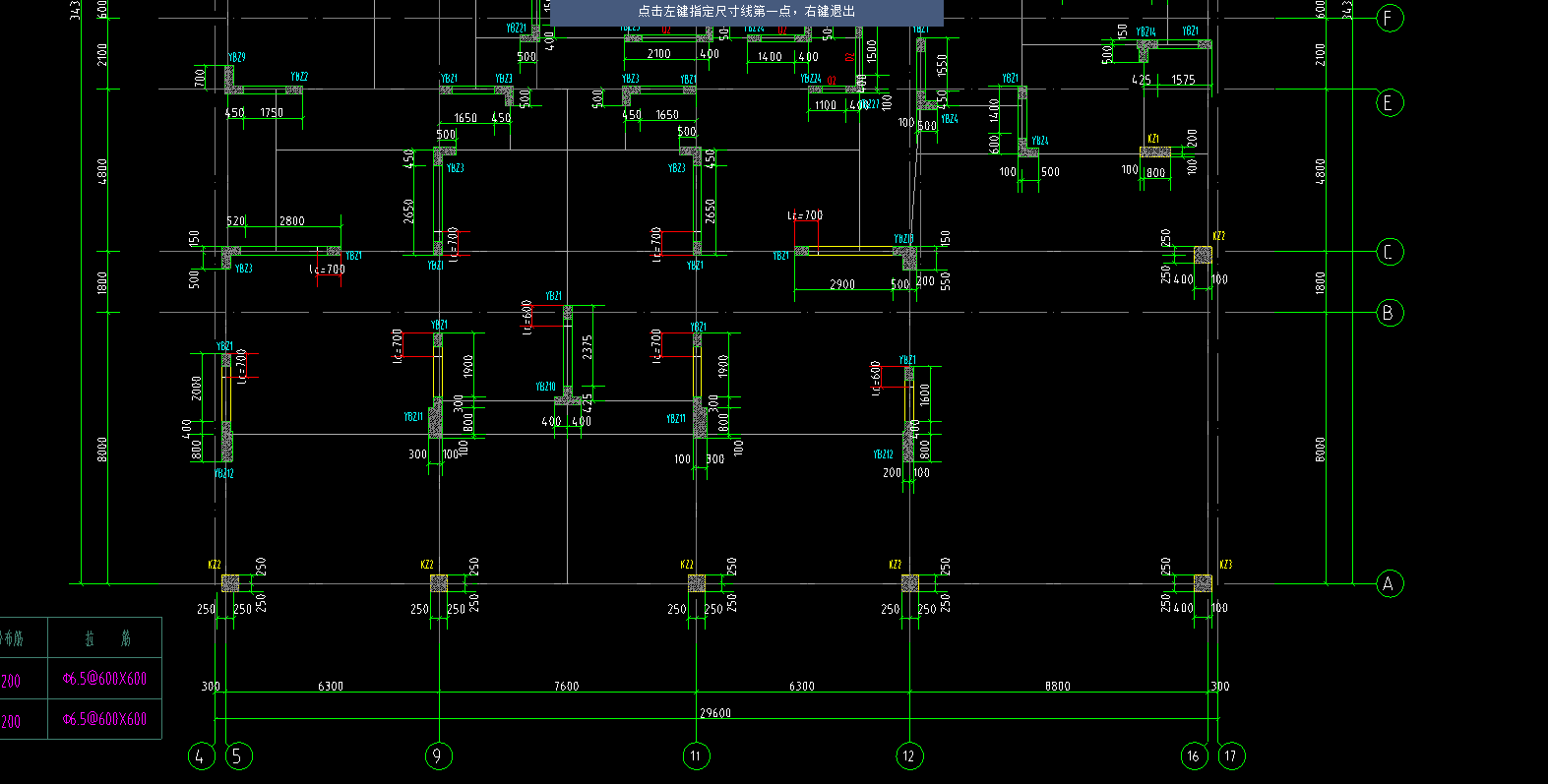Click the 1750 dimension text
1548x784 pixels.
click(x=272, y=113)
